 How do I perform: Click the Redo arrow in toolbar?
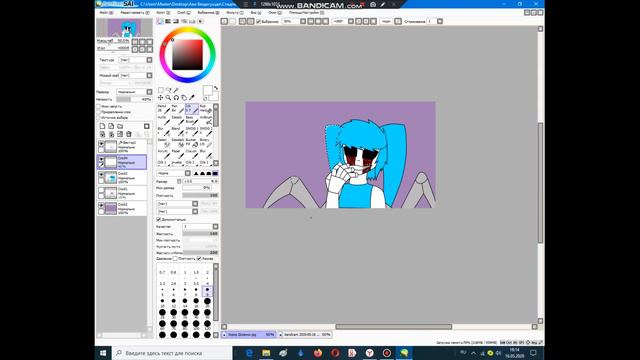[232, 21]
